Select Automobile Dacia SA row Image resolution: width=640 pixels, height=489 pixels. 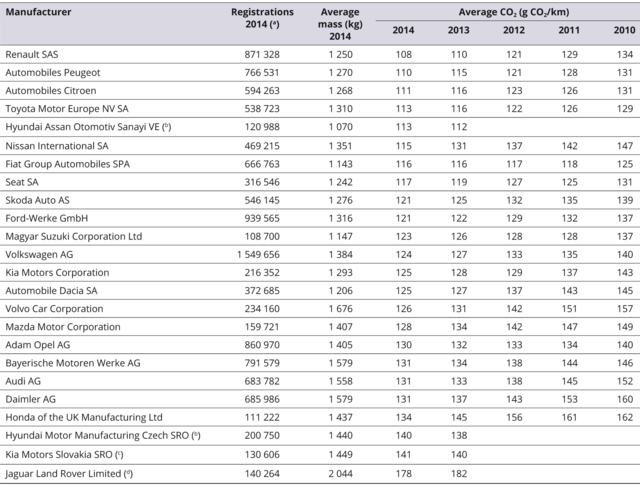click(51, 291)
